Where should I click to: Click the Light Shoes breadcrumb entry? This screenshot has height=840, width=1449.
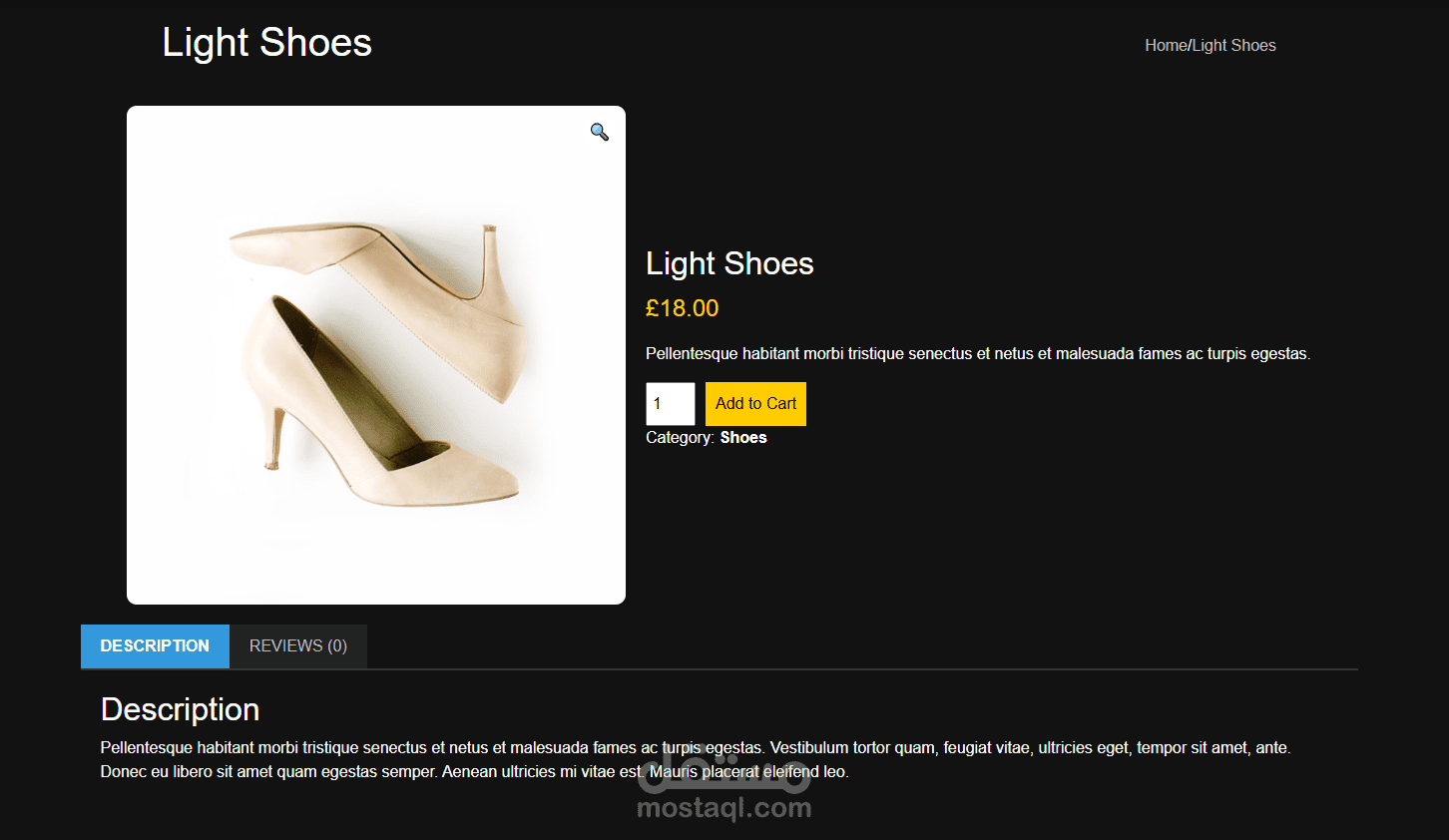(x=1233, y=46)
